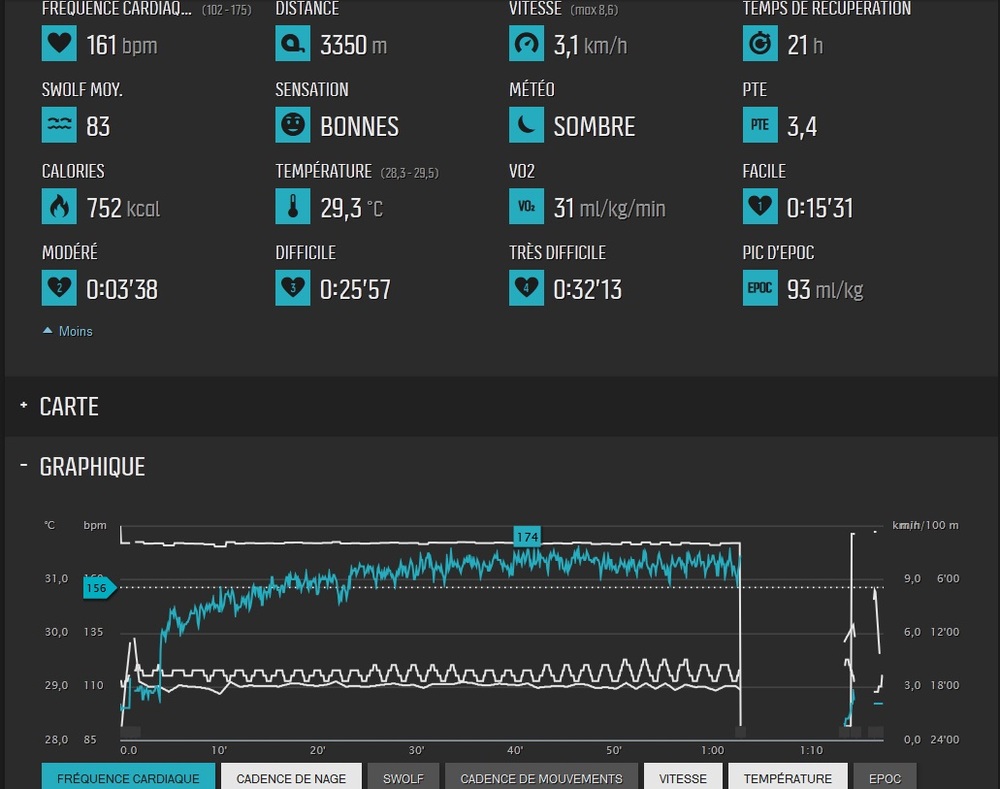Click the speedometer icon beside 3,1 km/h
Image resolution: width=1000 pixels, height=789 pixels.
(526, 44)
